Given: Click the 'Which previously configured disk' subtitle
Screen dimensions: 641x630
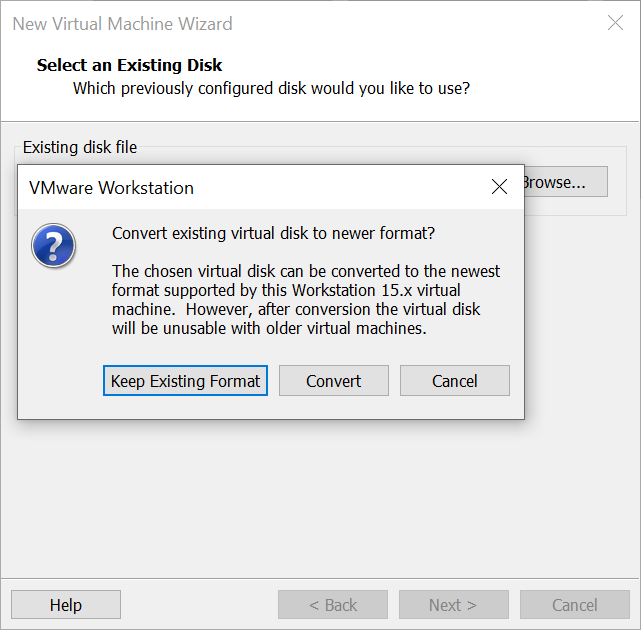Looking at the screenshot, I should pos(271,88).
